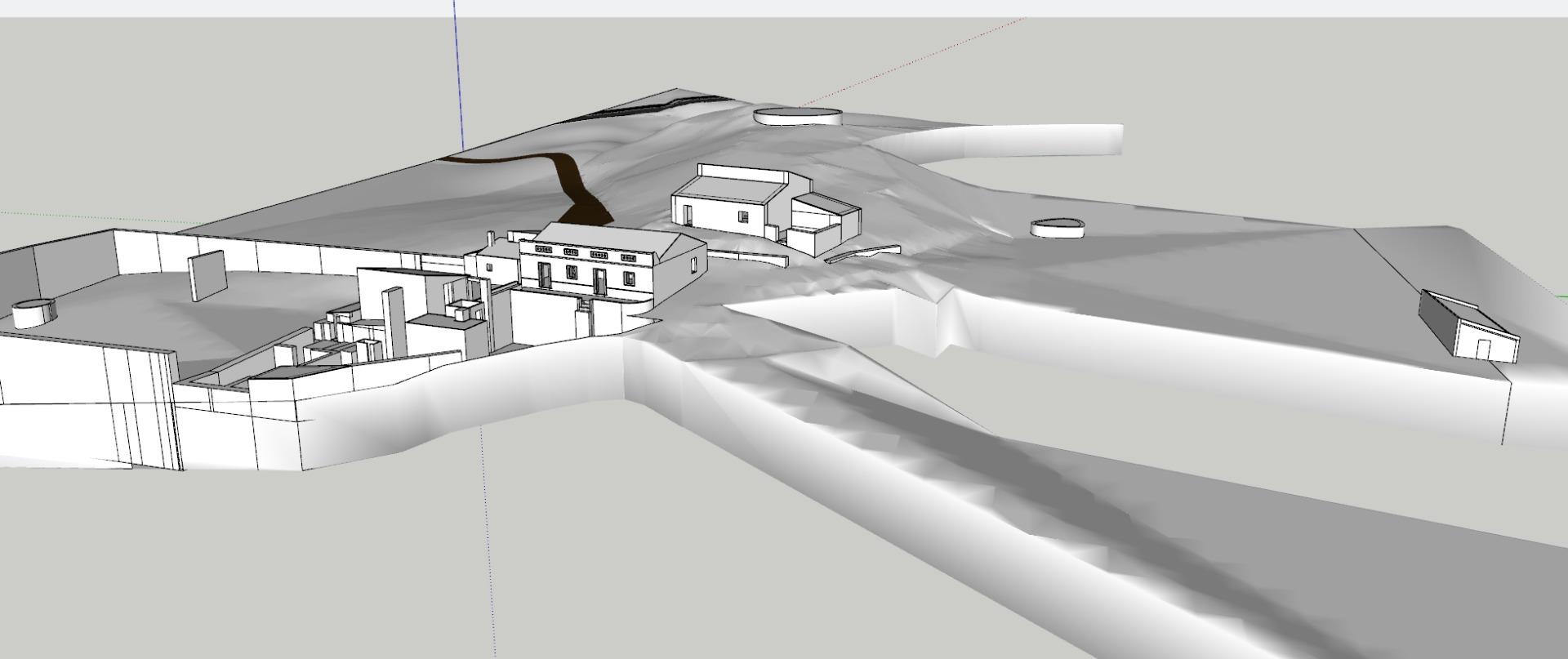
Task: Click the freestanding panel in the left courtyard
Action: tap(207, 276)
